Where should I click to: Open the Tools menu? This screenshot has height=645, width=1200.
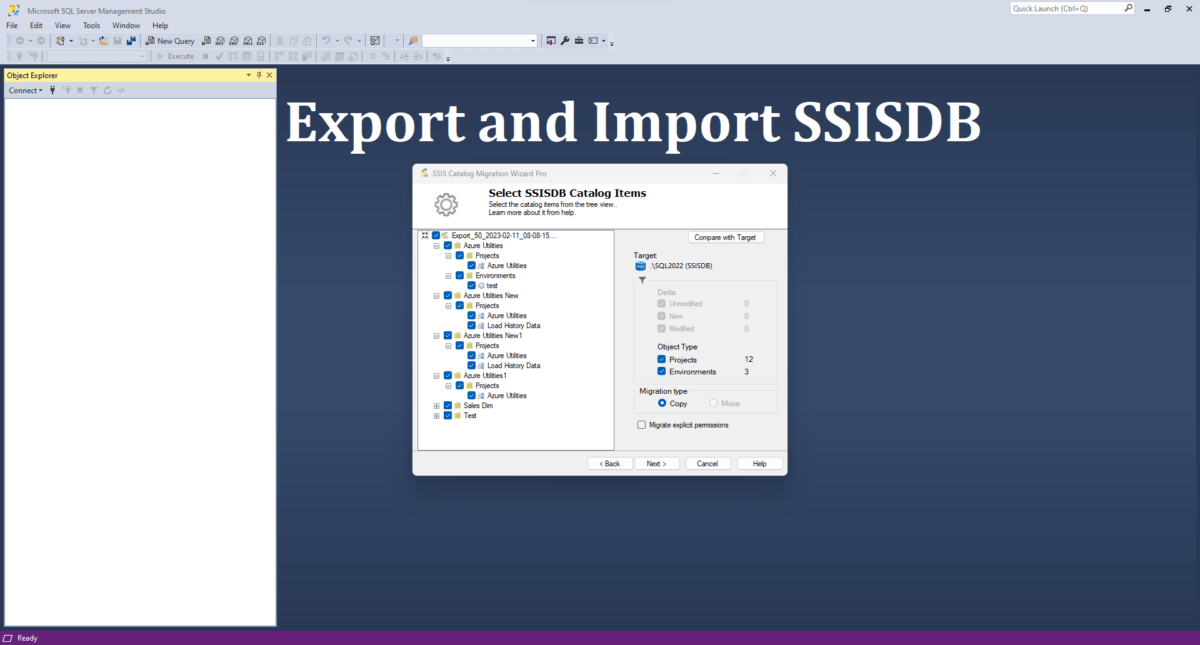pos(91,25)
